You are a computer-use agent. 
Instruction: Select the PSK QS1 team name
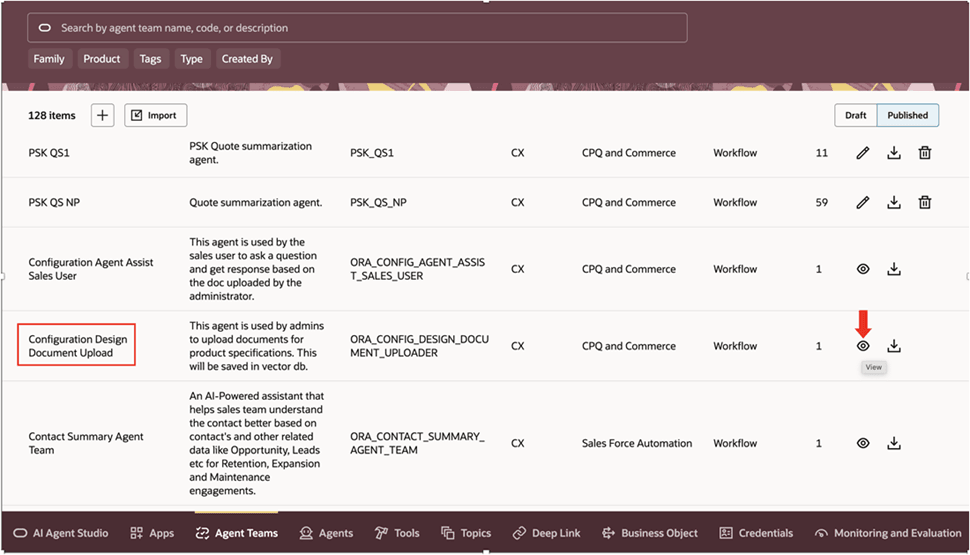(x=49, y=153)
